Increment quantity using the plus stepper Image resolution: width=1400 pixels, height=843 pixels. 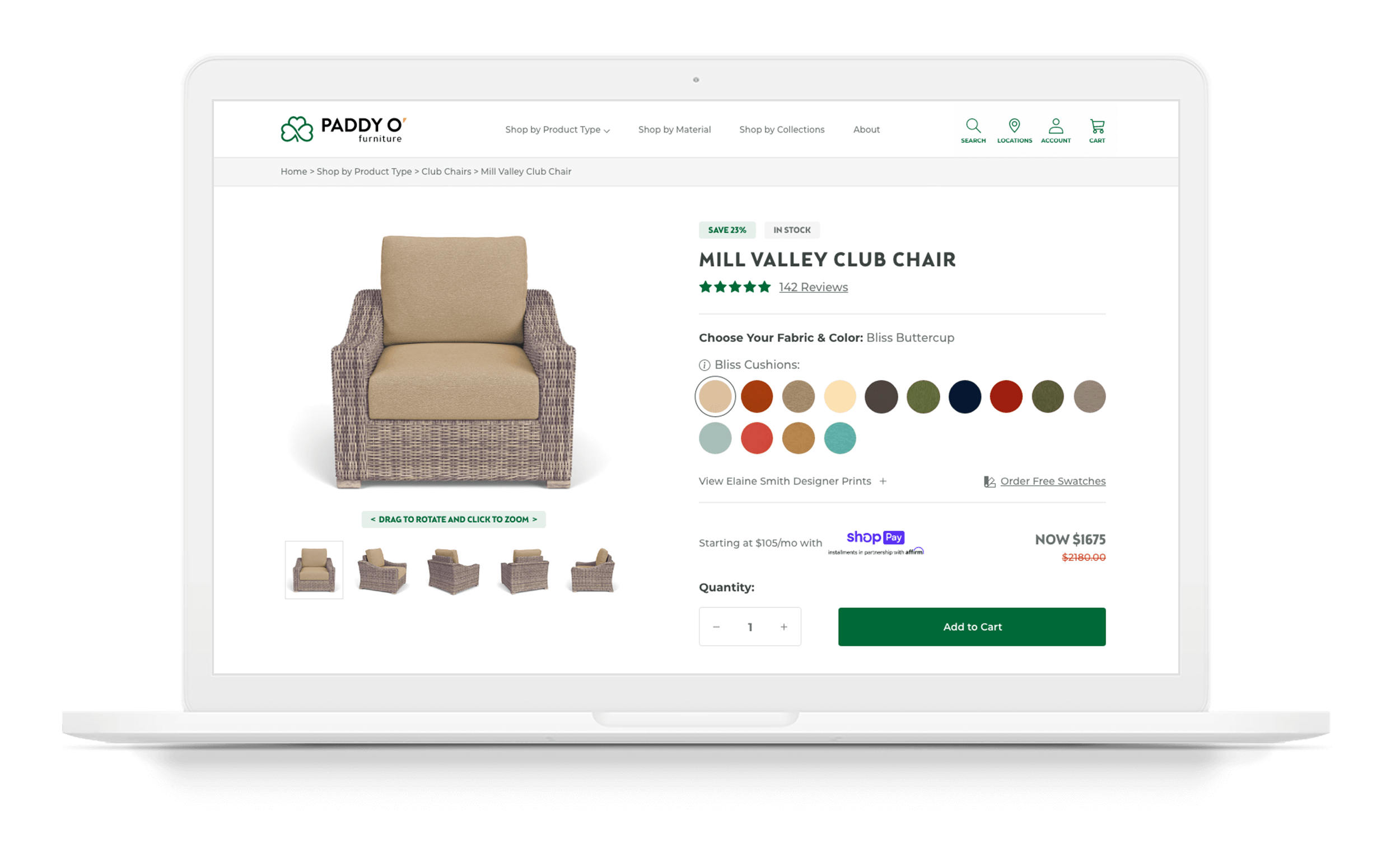tap(784, 626)
